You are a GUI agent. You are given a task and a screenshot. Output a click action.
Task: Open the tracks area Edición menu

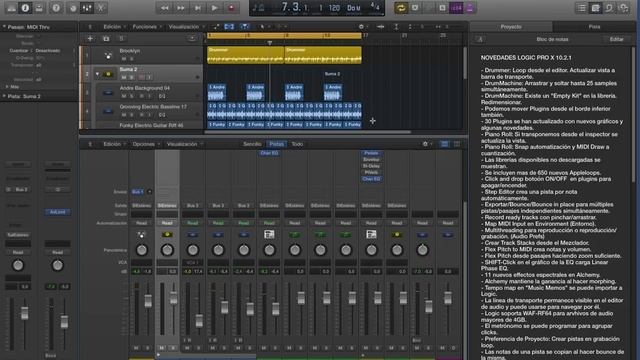pyautogui.click(x=112, y=27)
